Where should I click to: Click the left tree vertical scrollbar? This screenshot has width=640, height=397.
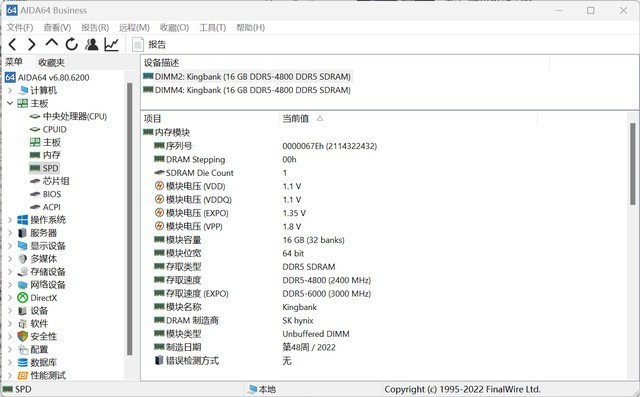[x=130, y=219]
